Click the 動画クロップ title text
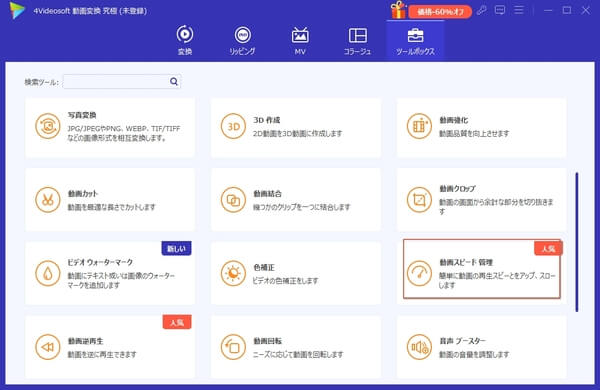The width and height of the screenshot is (600, 390). [457, 189]
